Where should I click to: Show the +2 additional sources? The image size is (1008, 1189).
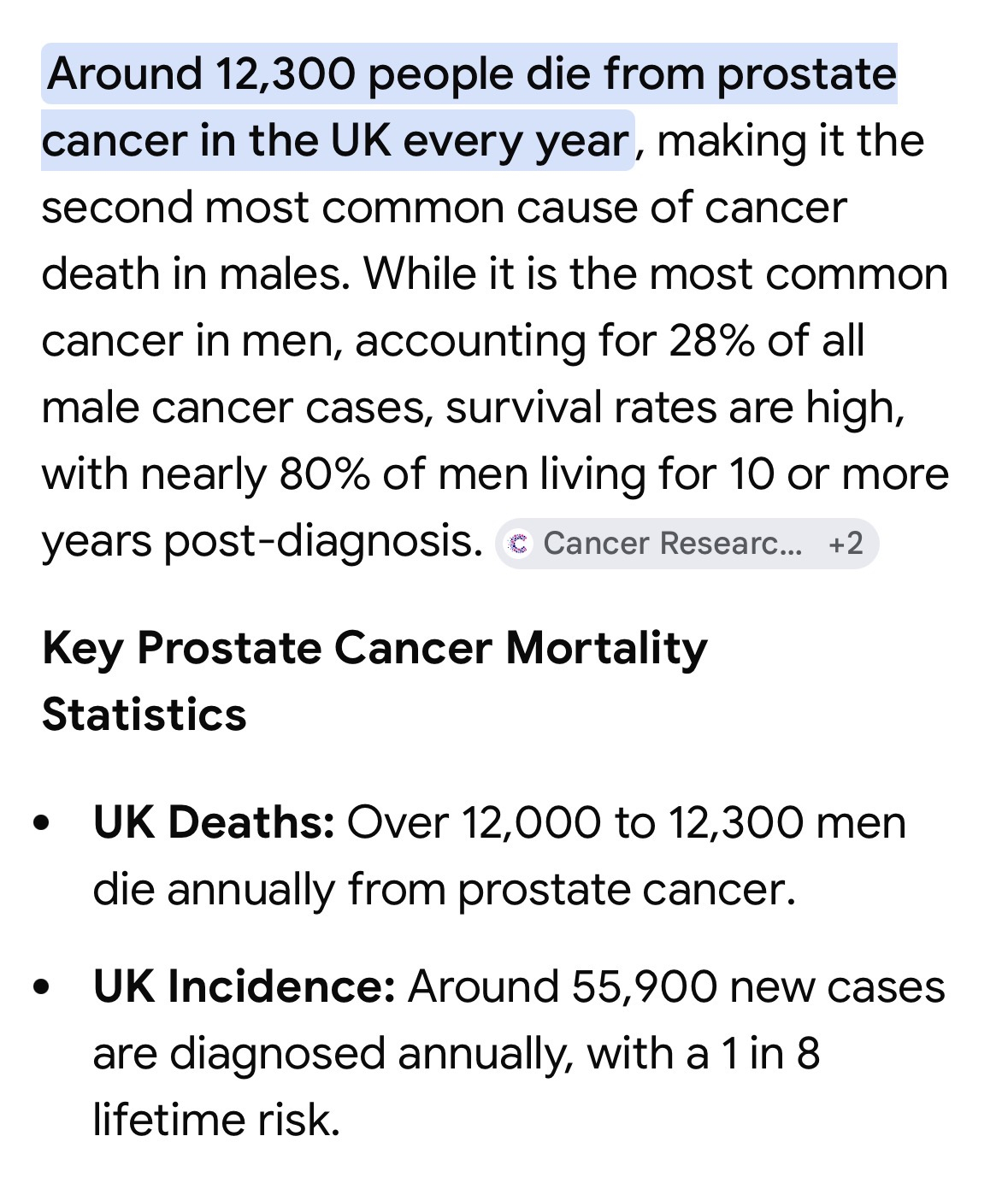coord(846,544)
